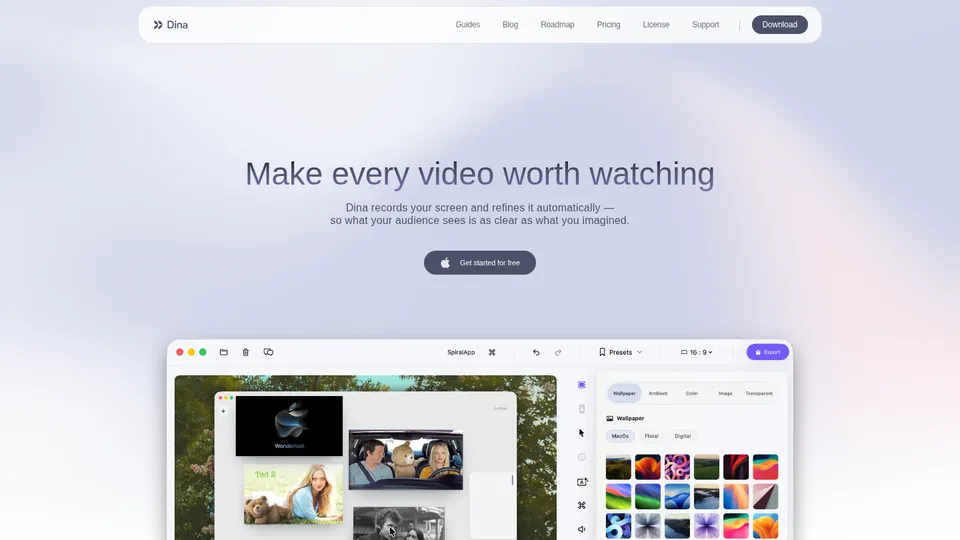Viewport: 960px width, 540px height.
Task: Select the circular webcam icon in sidebar
Action: [582, 457]
